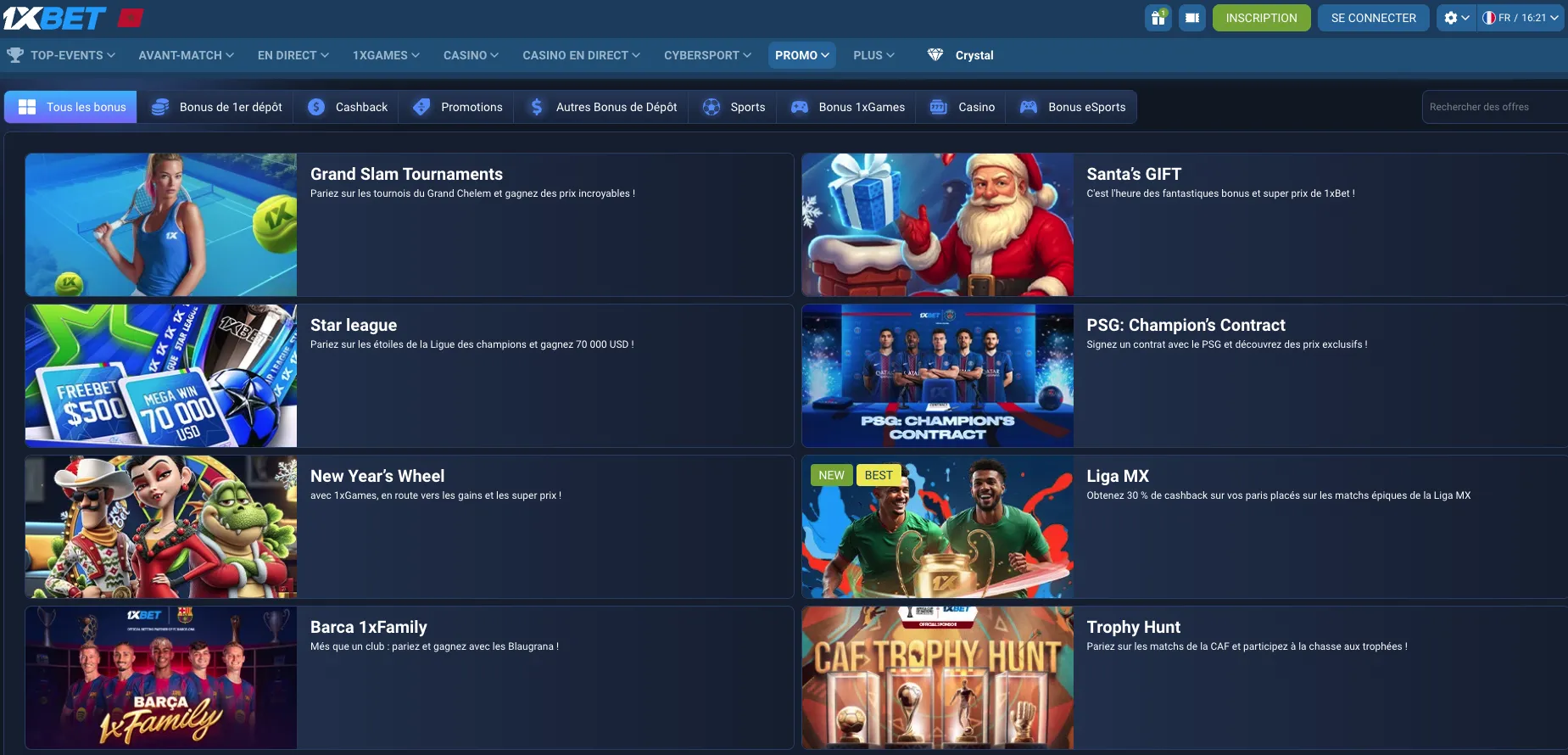Click the NEW badge on Liga MX
The height and width of the screenshot is (755, 1568).
pos(831,475)
